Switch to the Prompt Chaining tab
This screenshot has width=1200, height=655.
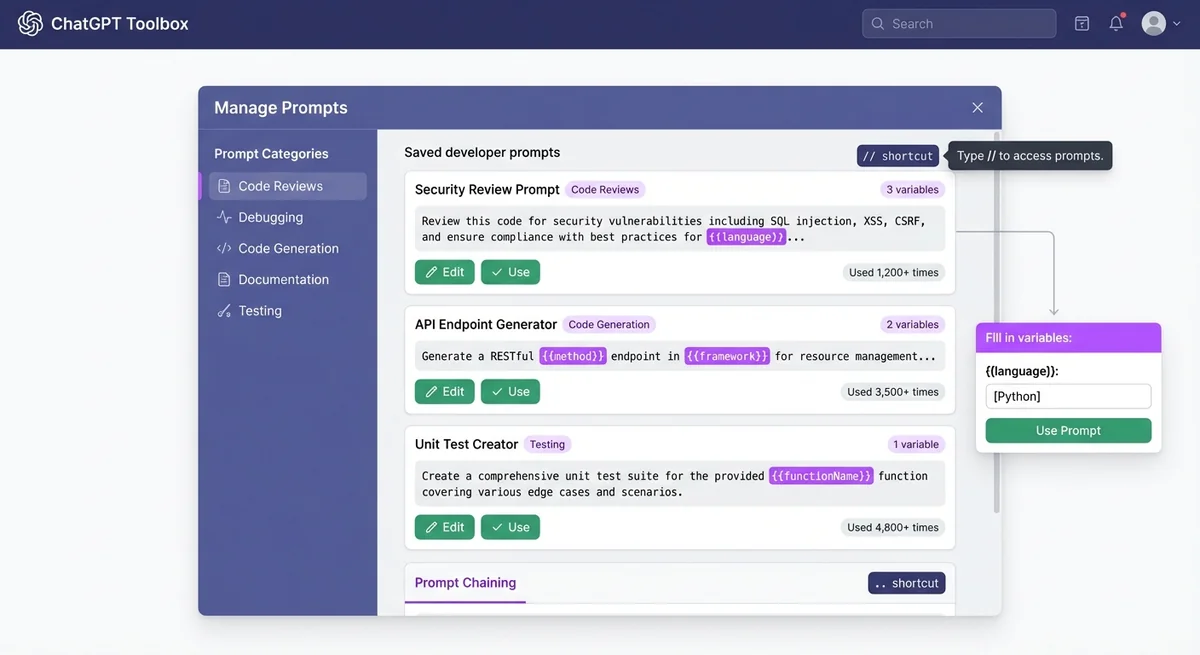(465, 582)
